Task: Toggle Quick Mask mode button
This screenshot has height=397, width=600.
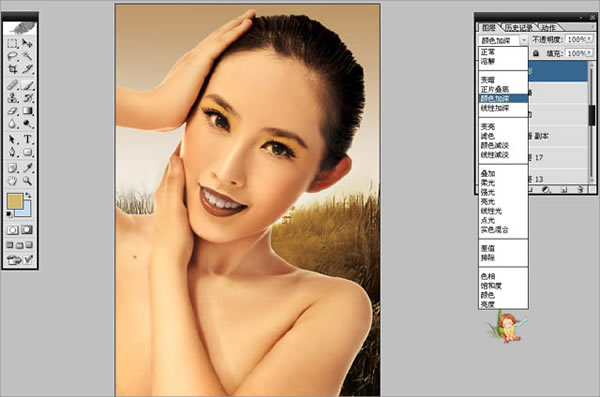Action: click(27, 230)
